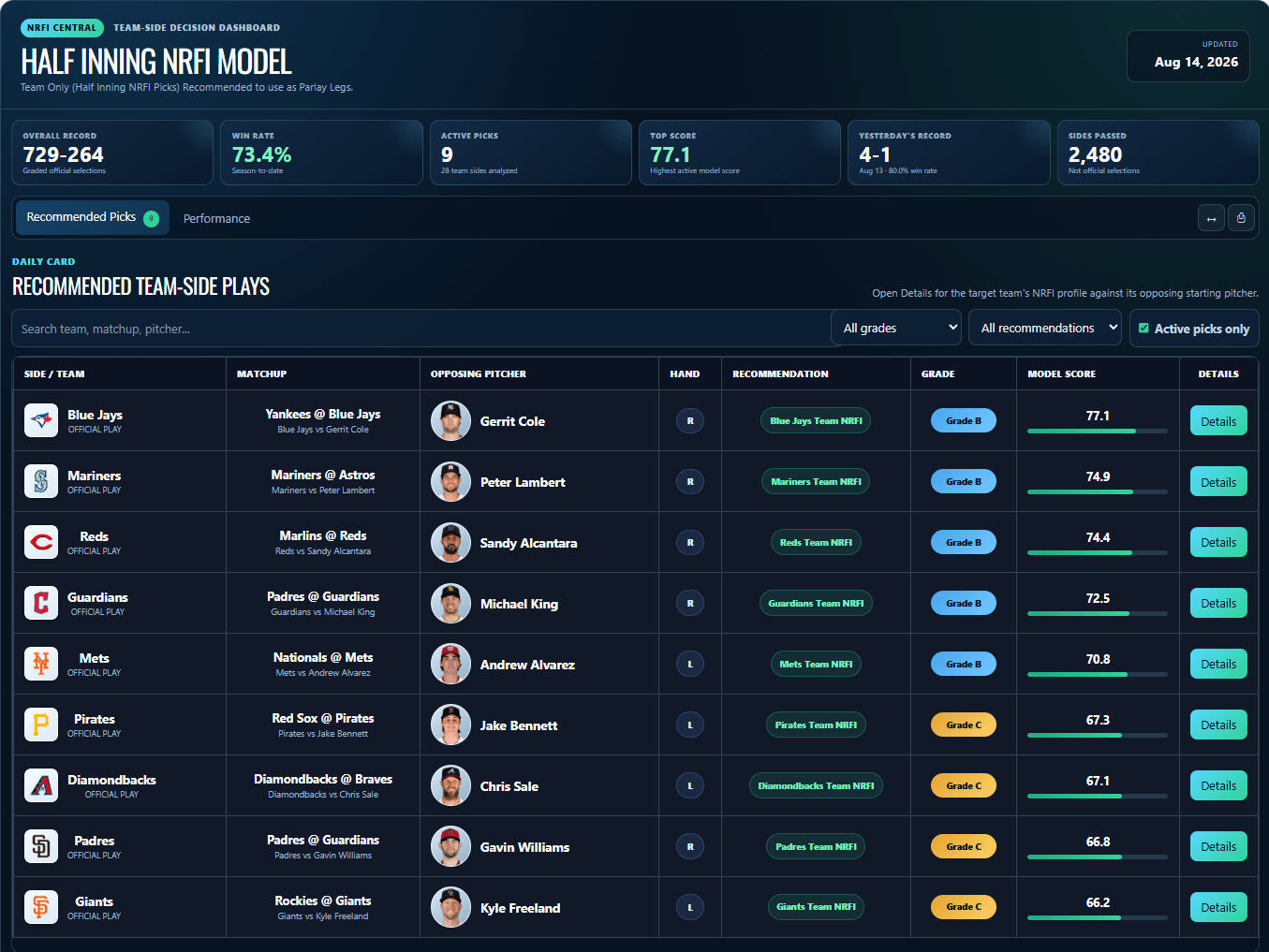Click Sandy Alcantara's pitcher photo
The width and height of the screenshot is (1269, 952).
click(450, 543)
